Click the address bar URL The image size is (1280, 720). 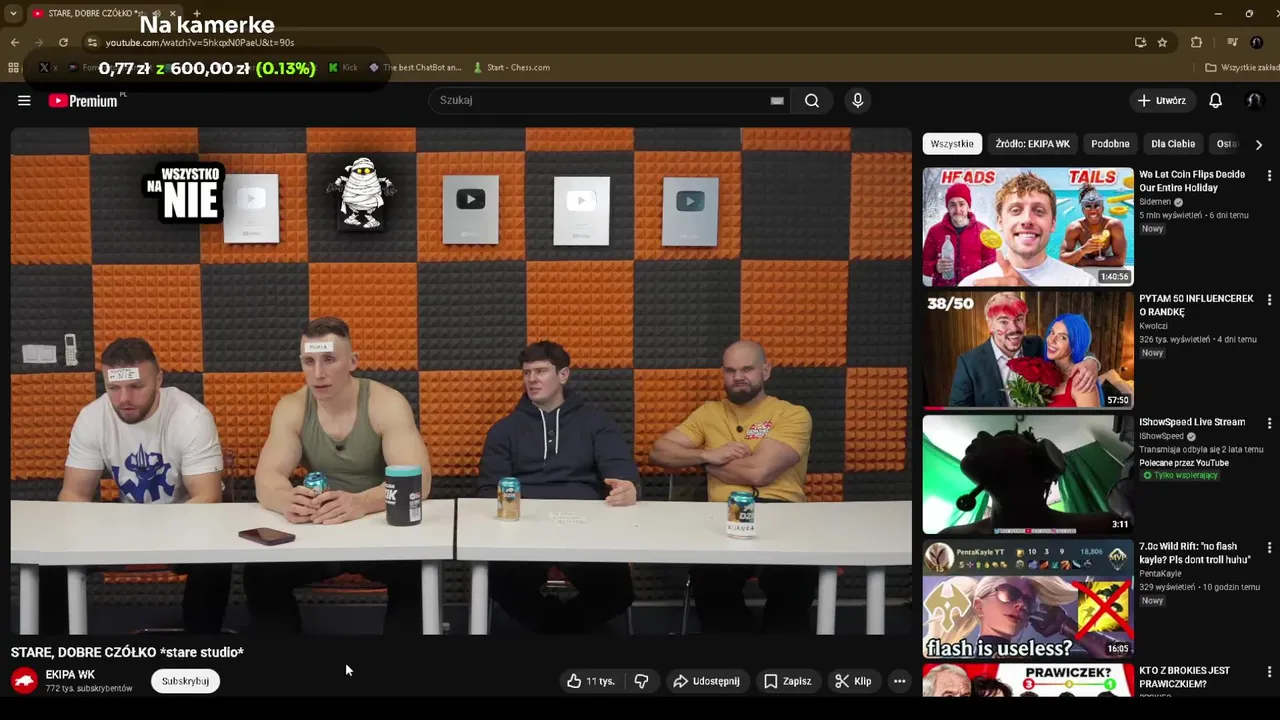pos(200,43)
